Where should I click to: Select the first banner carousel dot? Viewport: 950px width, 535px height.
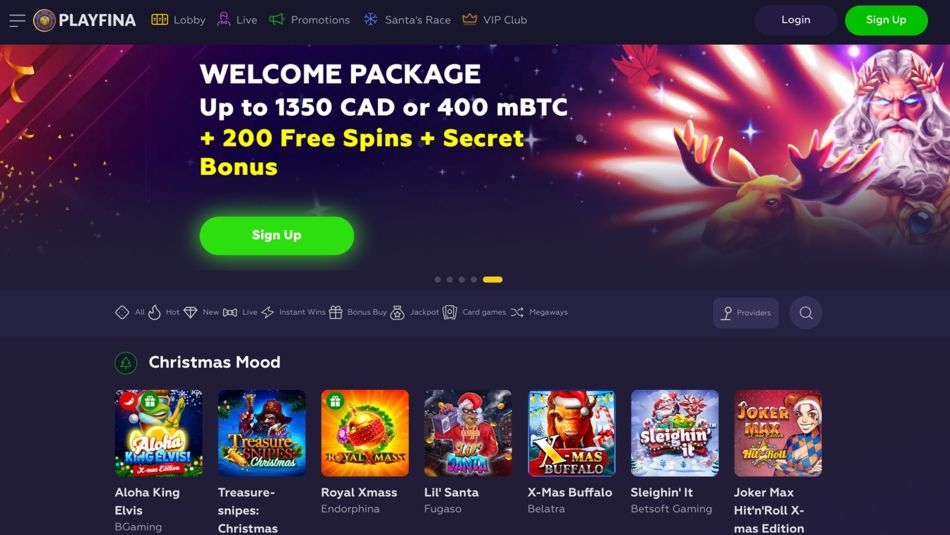(437, 279)
